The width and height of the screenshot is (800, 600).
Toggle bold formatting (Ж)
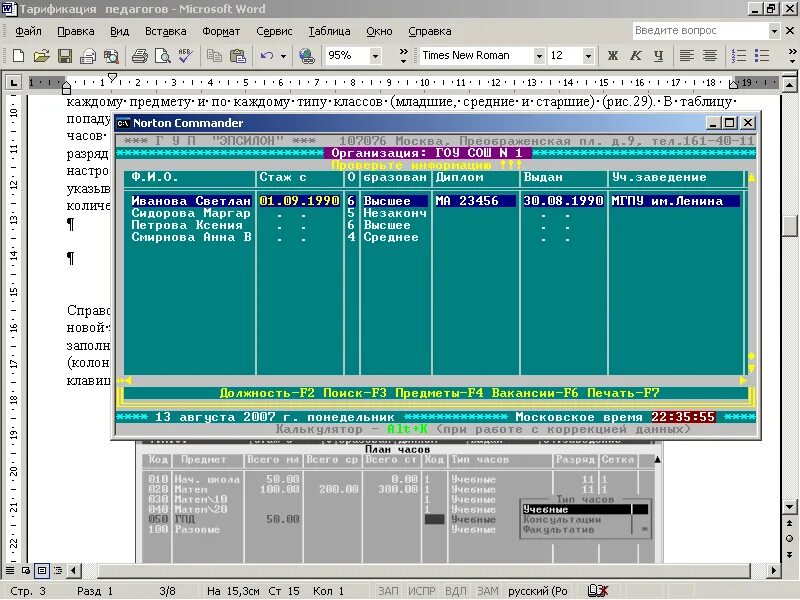click(613, 56)
